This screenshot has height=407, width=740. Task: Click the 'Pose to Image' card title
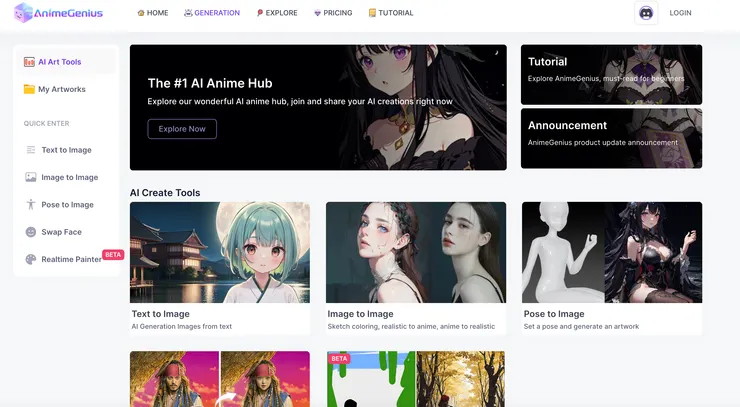pyautogui.click(x=554, y=314)
